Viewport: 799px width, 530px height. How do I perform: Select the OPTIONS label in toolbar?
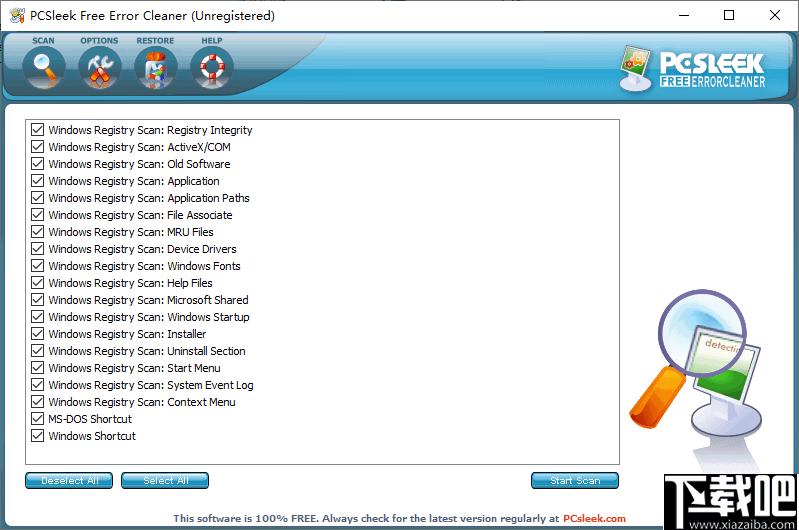99,40
